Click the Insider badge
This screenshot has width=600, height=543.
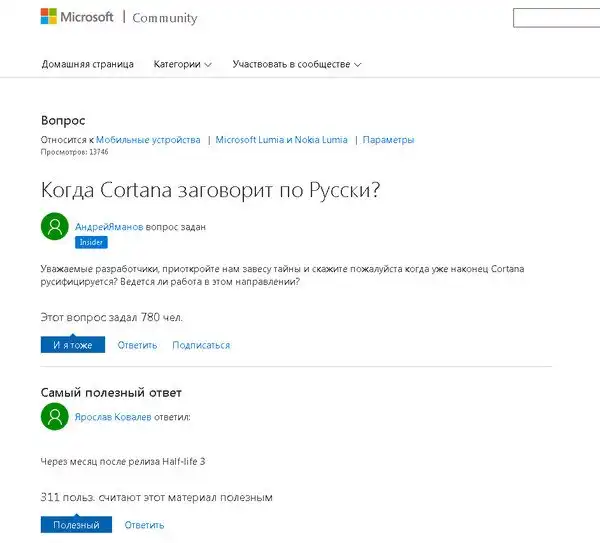point(91,242)
